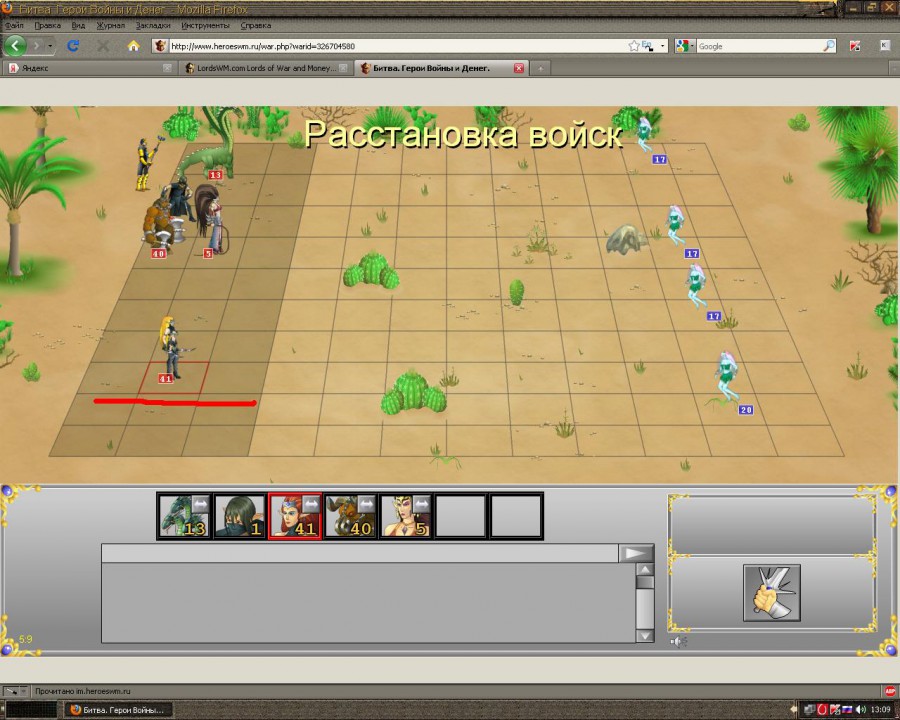This screenshot has width=900, height=720.
Task: Click the swap arrows on the hydra portrait
Action: (200, 504)
